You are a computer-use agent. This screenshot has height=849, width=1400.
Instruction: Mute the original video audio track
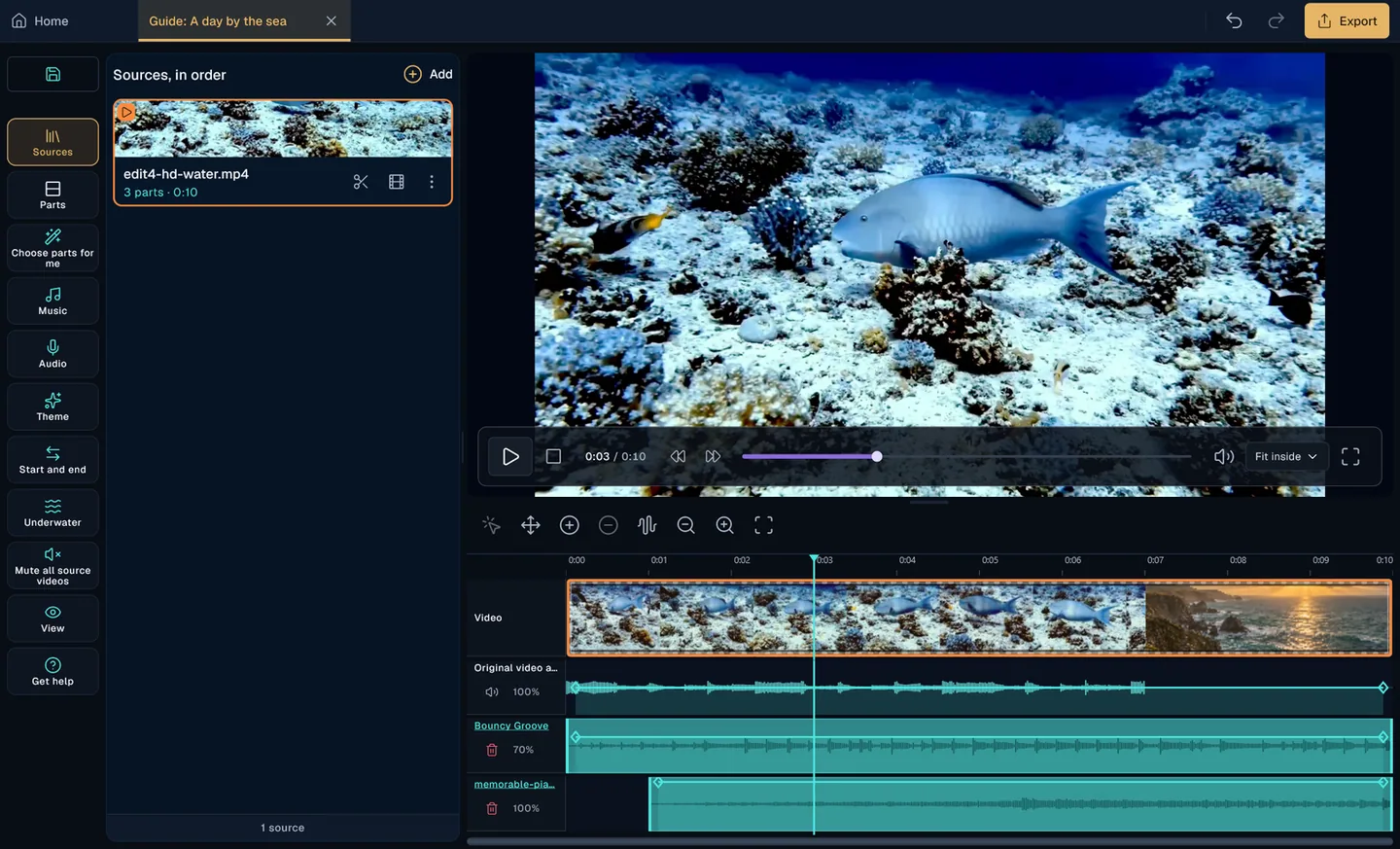pos(492,692)
